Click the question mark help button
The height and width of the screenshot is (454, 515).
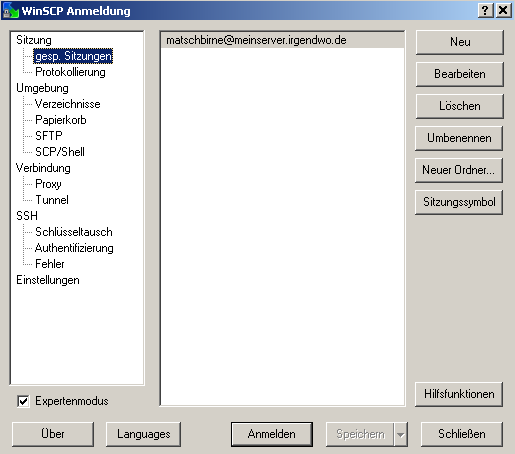pyautogui.click(x=486, y=10)
